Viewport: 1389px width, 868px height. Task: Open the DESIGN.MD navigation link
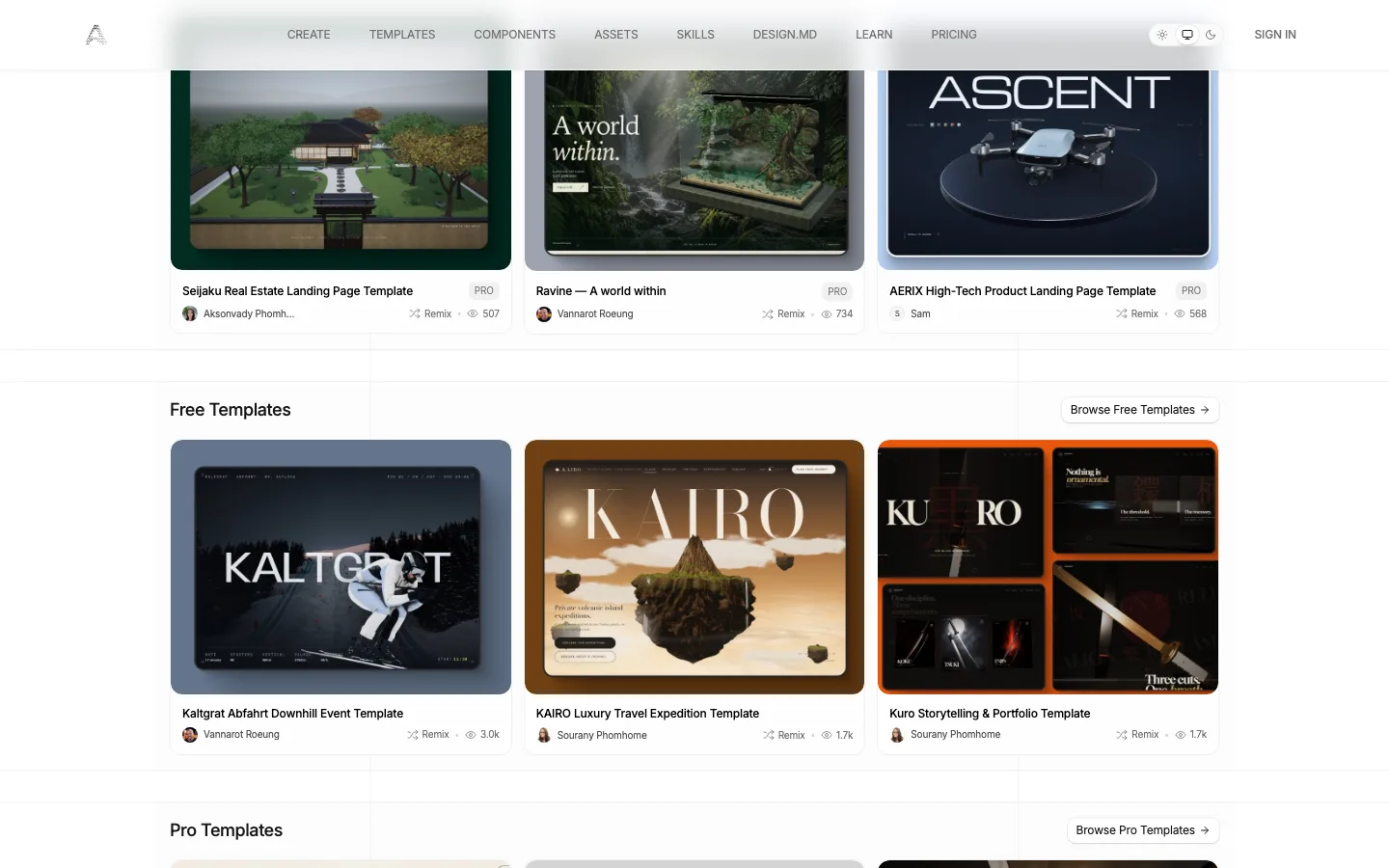coord(785,35)
